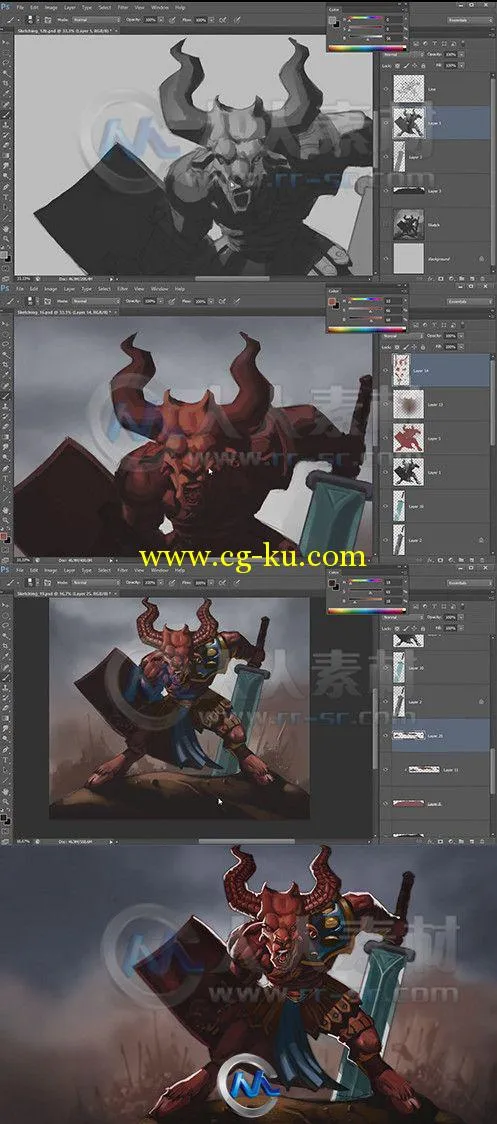Hide the Layer 1 layer

[x=386, y=471]
